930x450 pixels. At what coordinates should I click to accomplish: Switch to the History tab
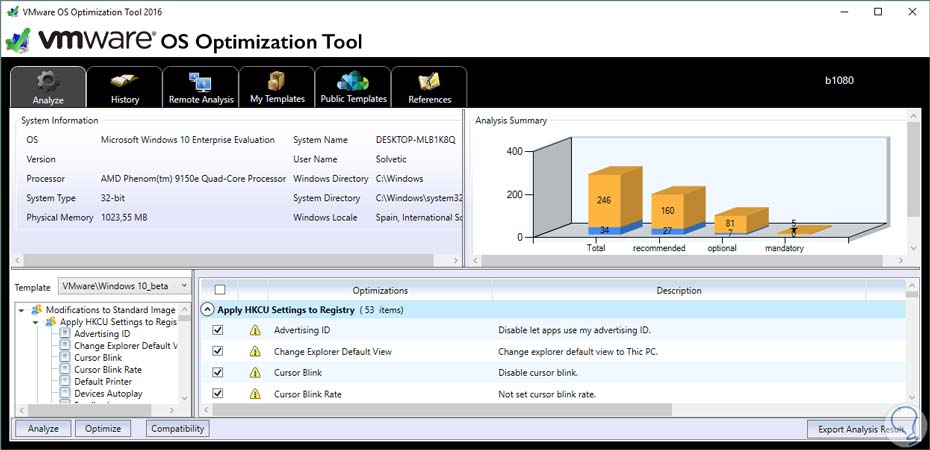(x=125, y=87)
